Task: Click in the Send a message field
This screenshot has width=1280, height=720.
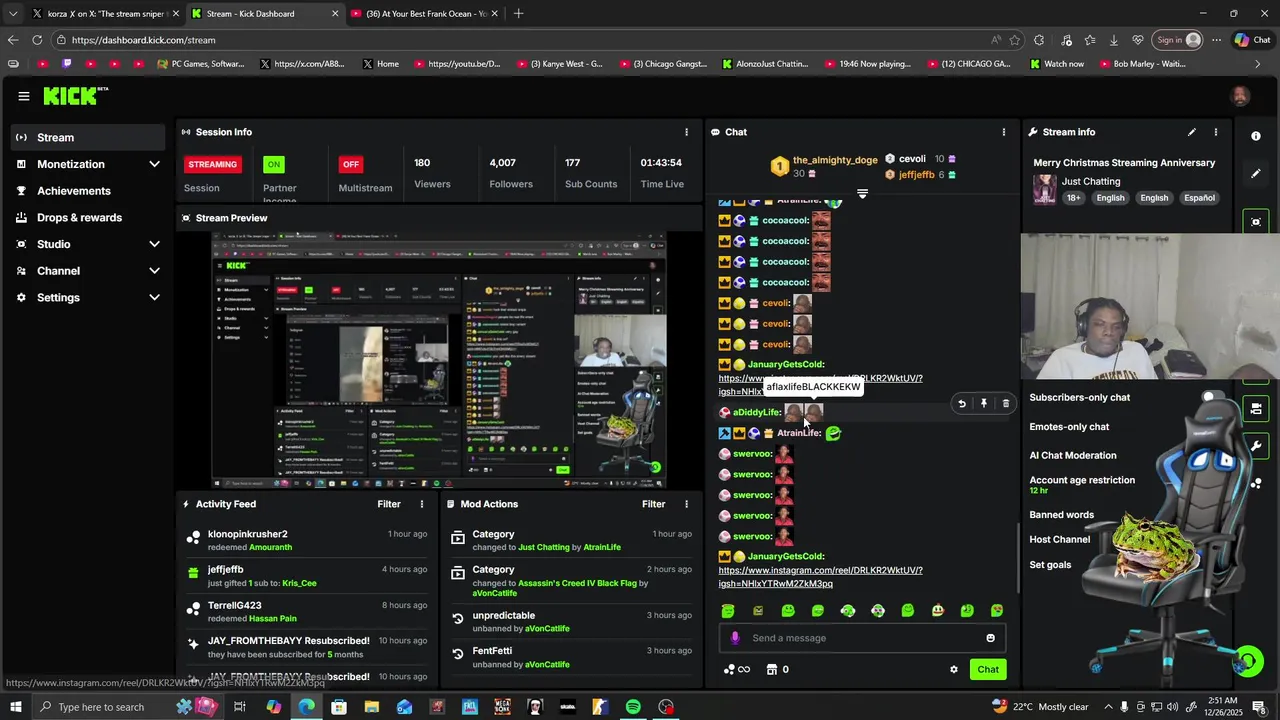Action: [x=862, y=638]
